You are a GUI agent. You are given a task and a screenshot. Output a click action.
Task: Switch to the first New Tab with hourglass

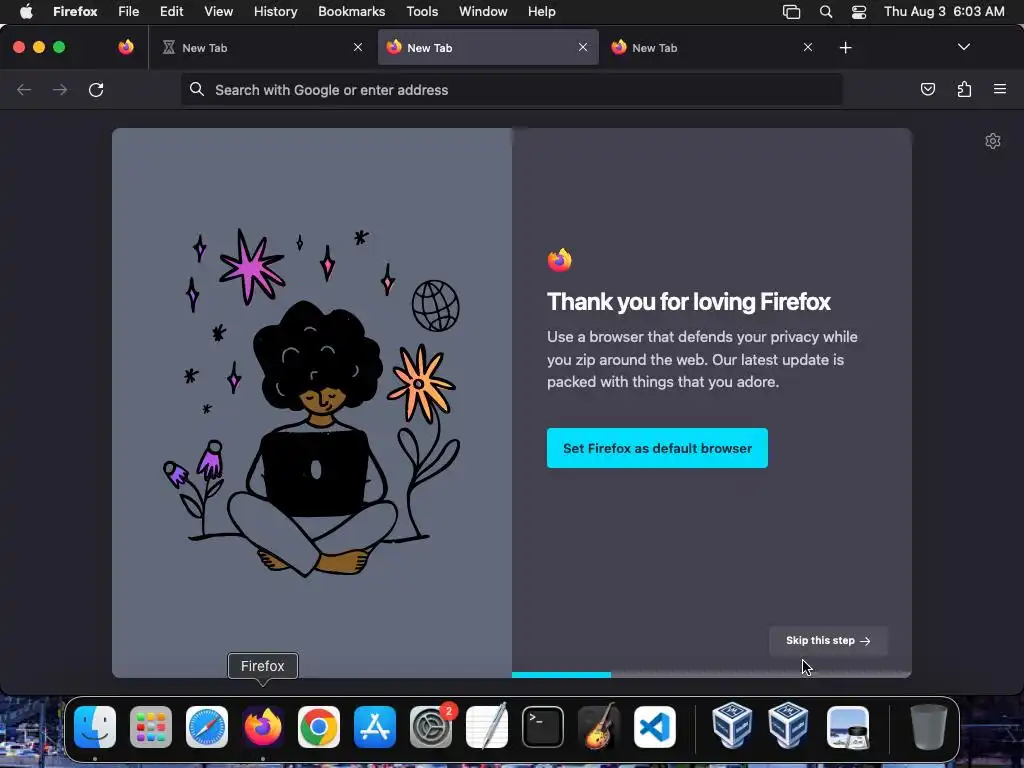261,48
